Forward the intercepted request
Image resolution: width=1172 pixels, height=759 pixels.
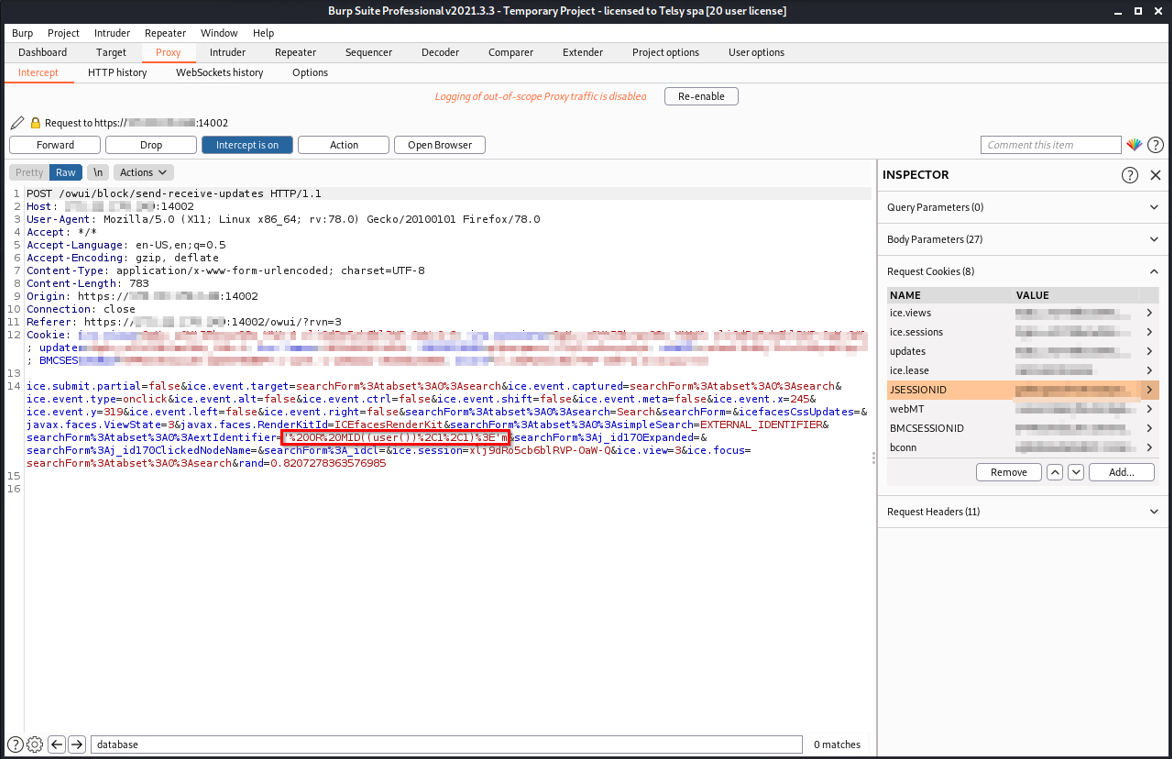pos(55,145)
